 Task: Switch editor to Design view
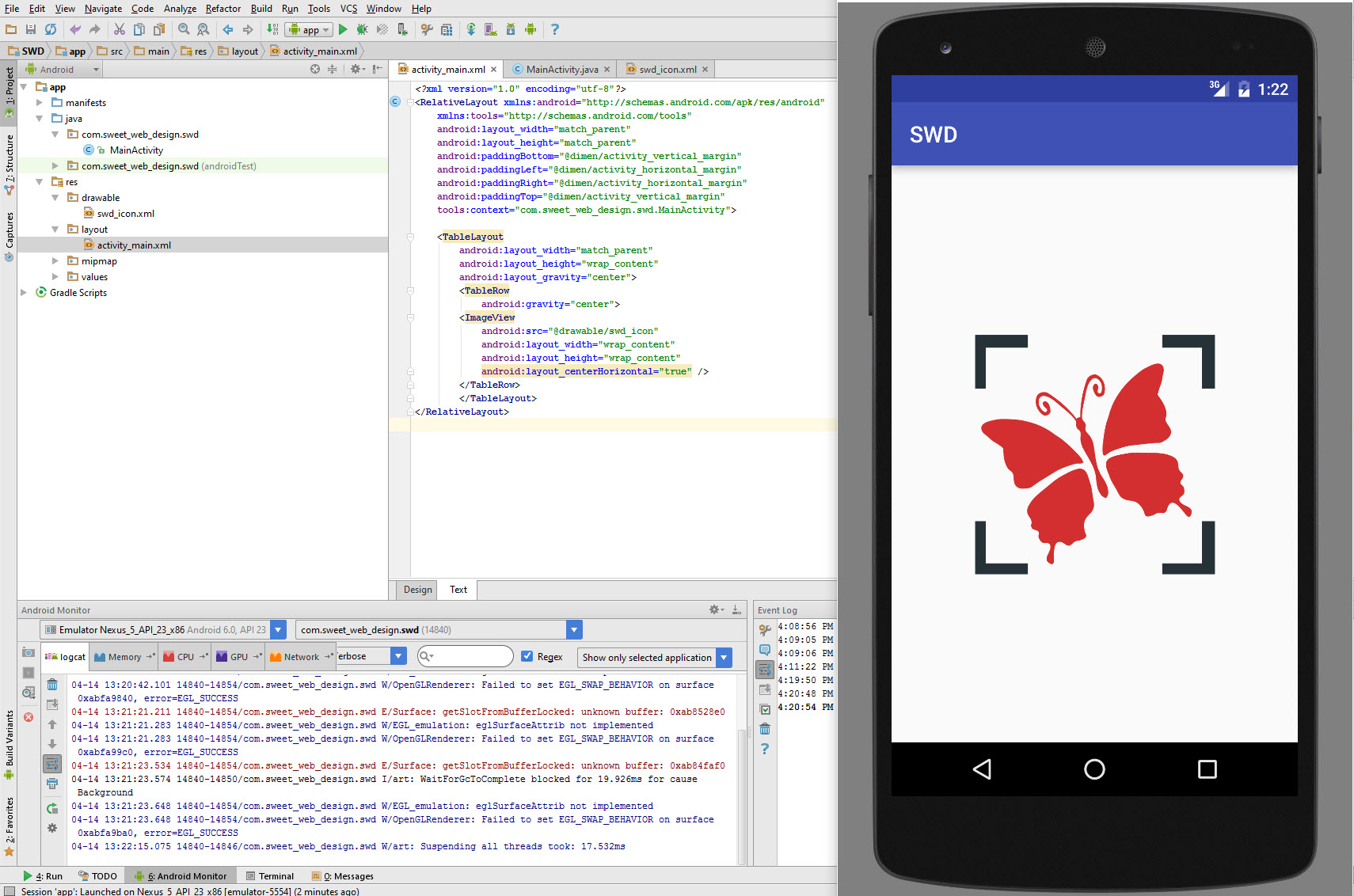tap(417, 590)
